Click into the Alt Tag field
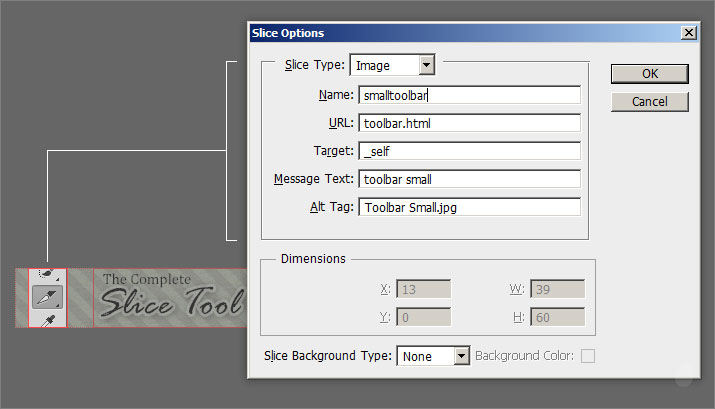Viewport: 715px width, 409px height. pyautogui.click(x=469, y=207)
